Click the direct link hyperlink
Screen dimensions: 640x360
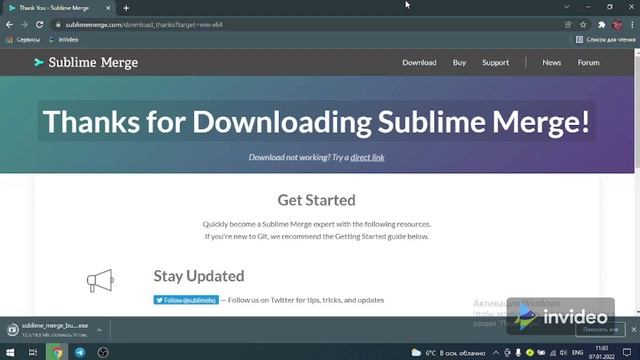pyautogui.click(x=367, y=157)
